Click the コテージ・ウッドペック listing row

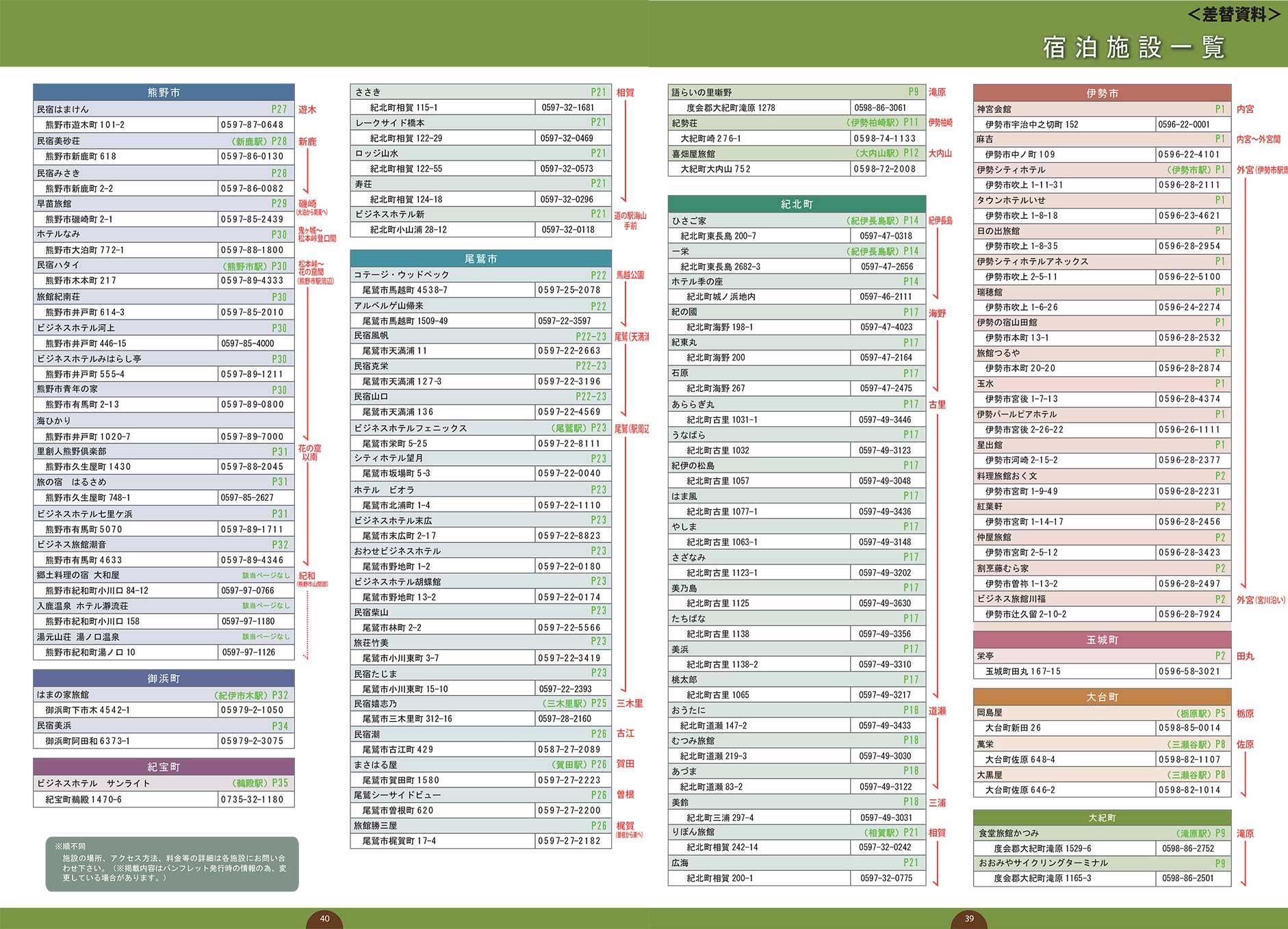pyautogui.click(x=480, y=275)
